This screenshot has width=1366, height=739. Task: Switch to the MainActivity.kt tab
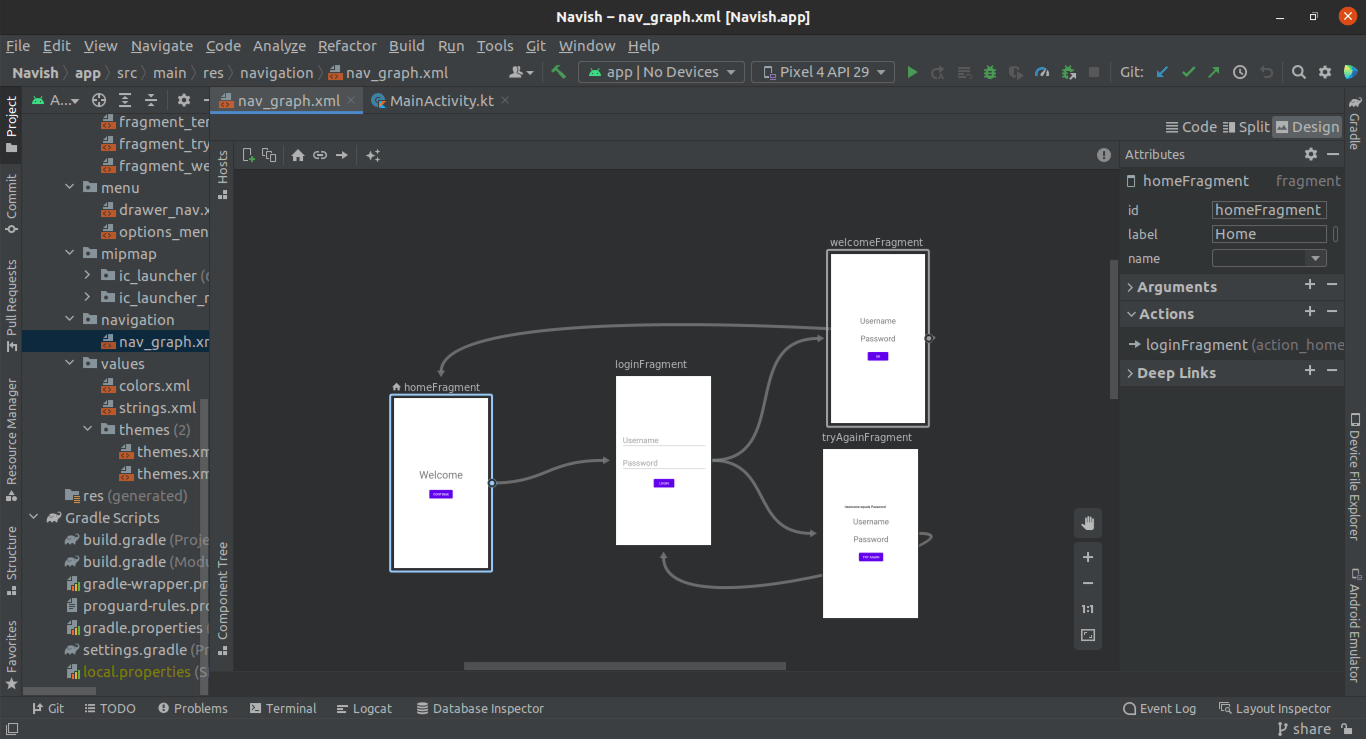click(x=441, y=100)
